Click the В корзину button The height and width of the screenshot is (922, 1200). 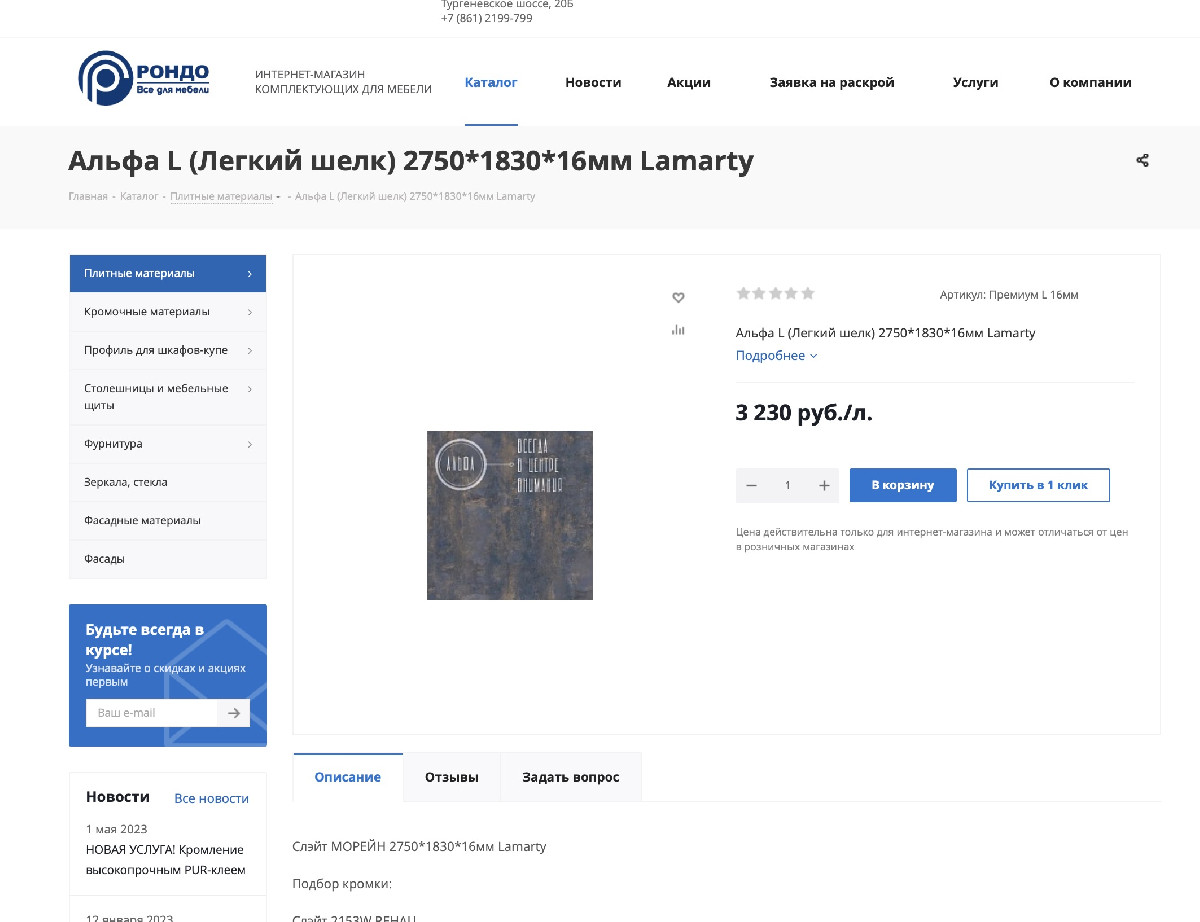[903, 485]
